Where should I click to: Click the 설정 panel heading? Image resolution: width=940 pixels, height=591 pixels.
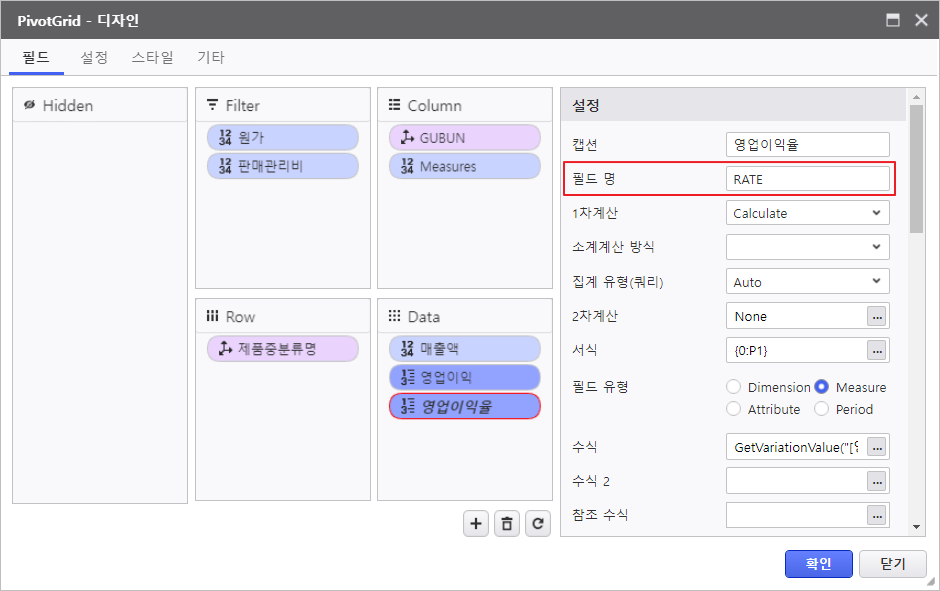586,105
